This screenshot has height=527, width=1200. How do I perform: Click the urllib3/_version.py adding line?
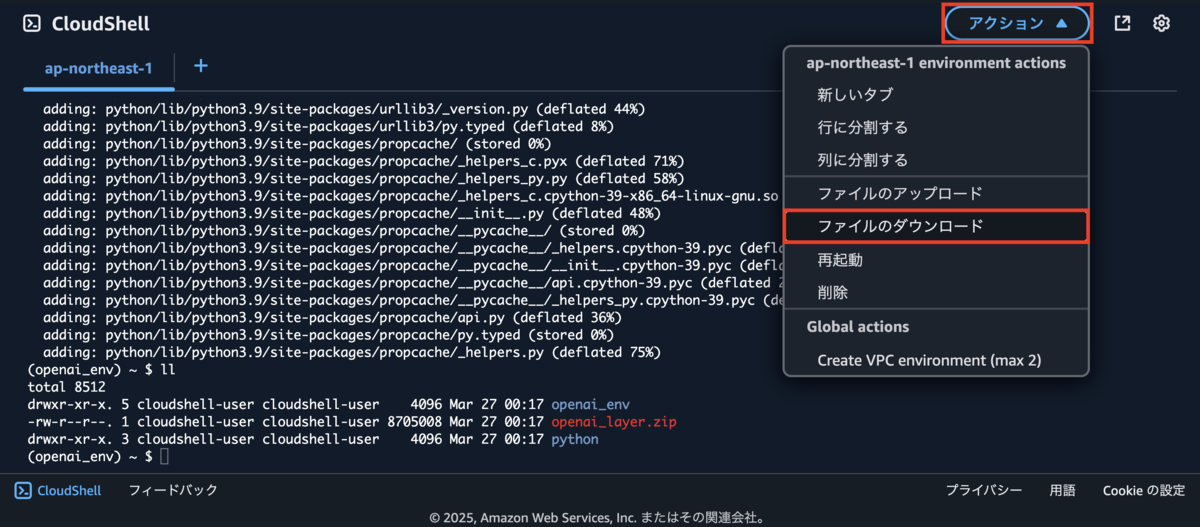coord(345,108)
